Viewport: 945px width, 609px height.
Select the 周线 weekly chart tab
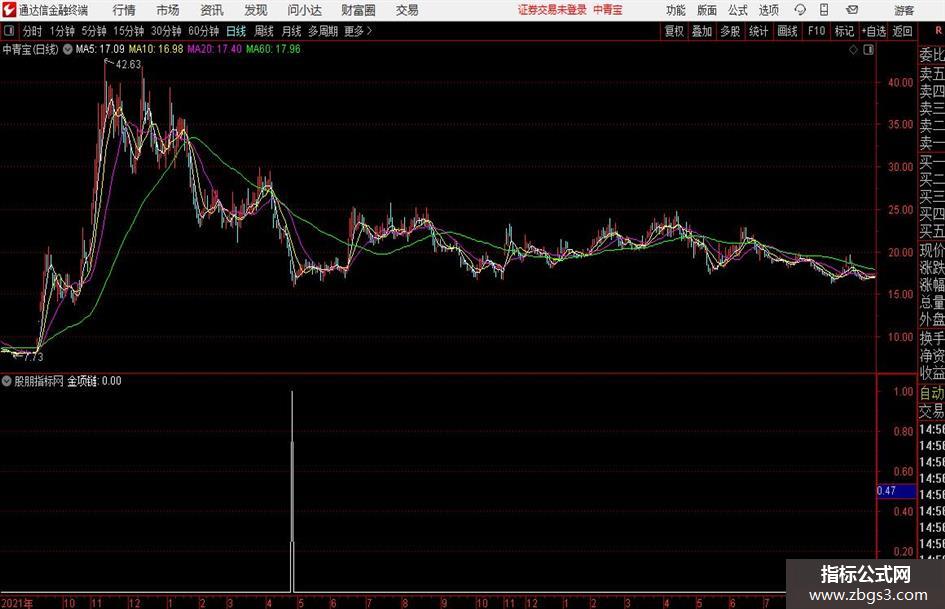point(264,31)
